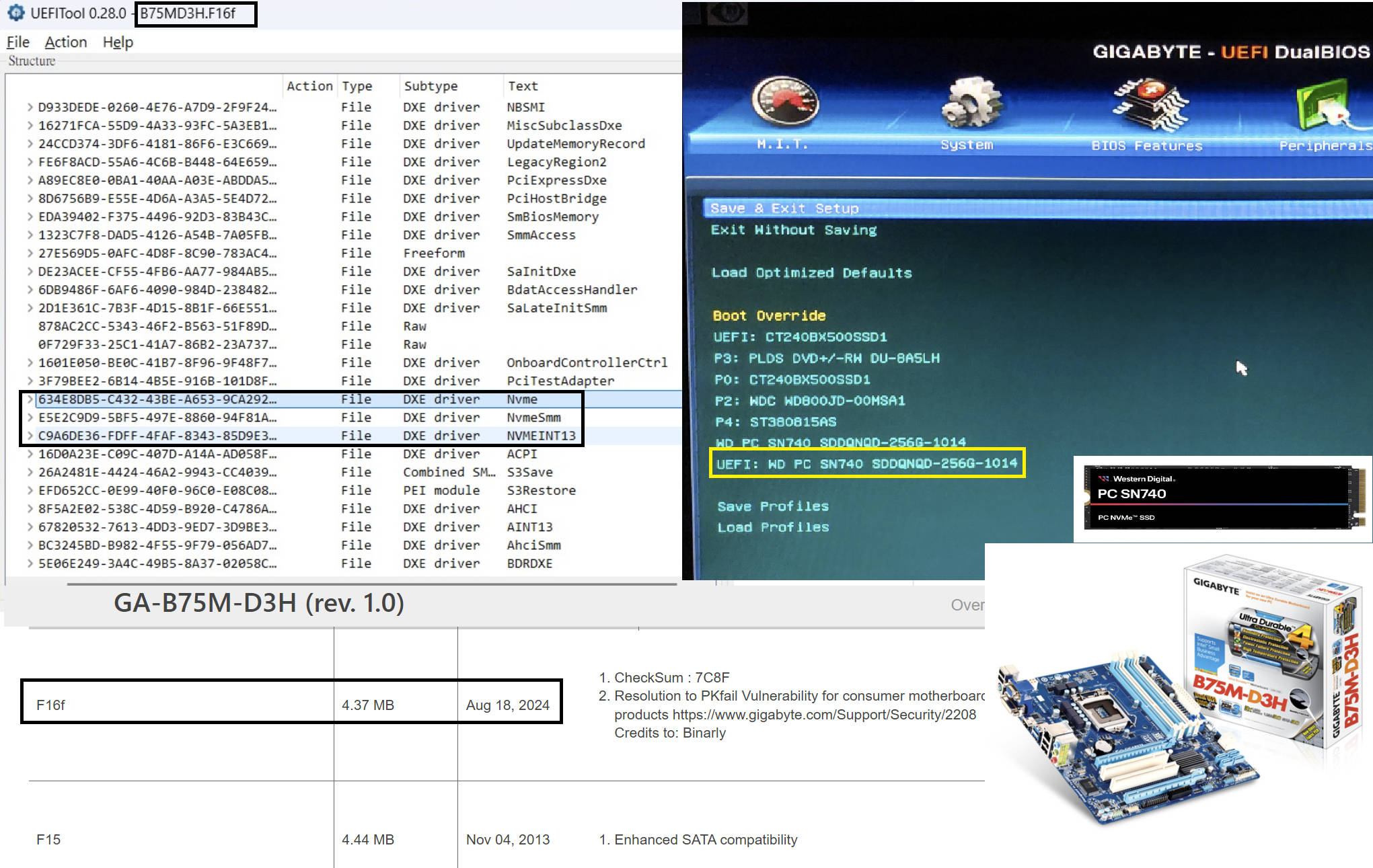Viewport: 1373px width, 868px height.
Task: Select the SaLateInitSmm row
Action: click(344, 307)
